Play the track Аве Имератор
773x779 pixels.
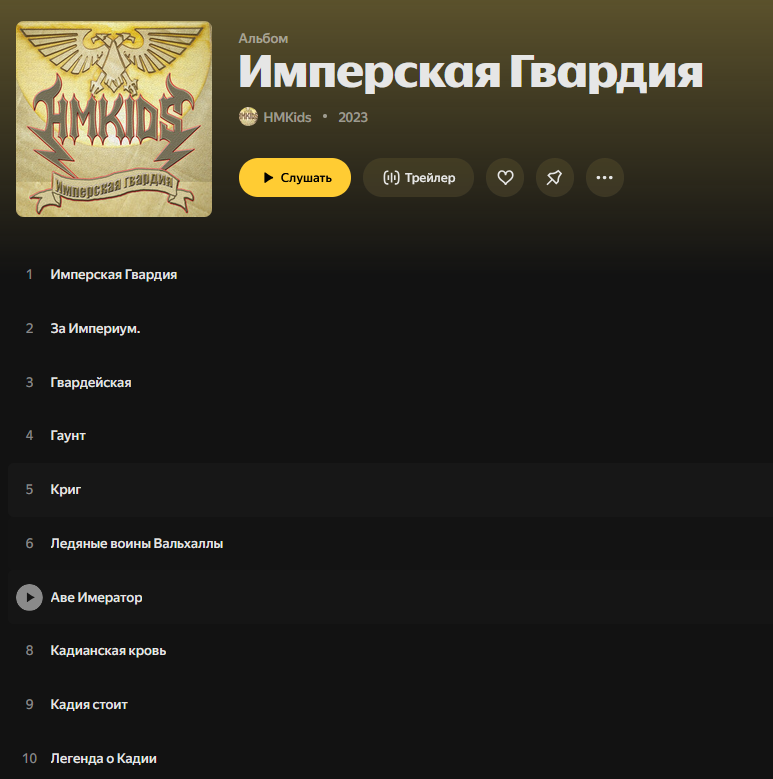tap(29, 597)
